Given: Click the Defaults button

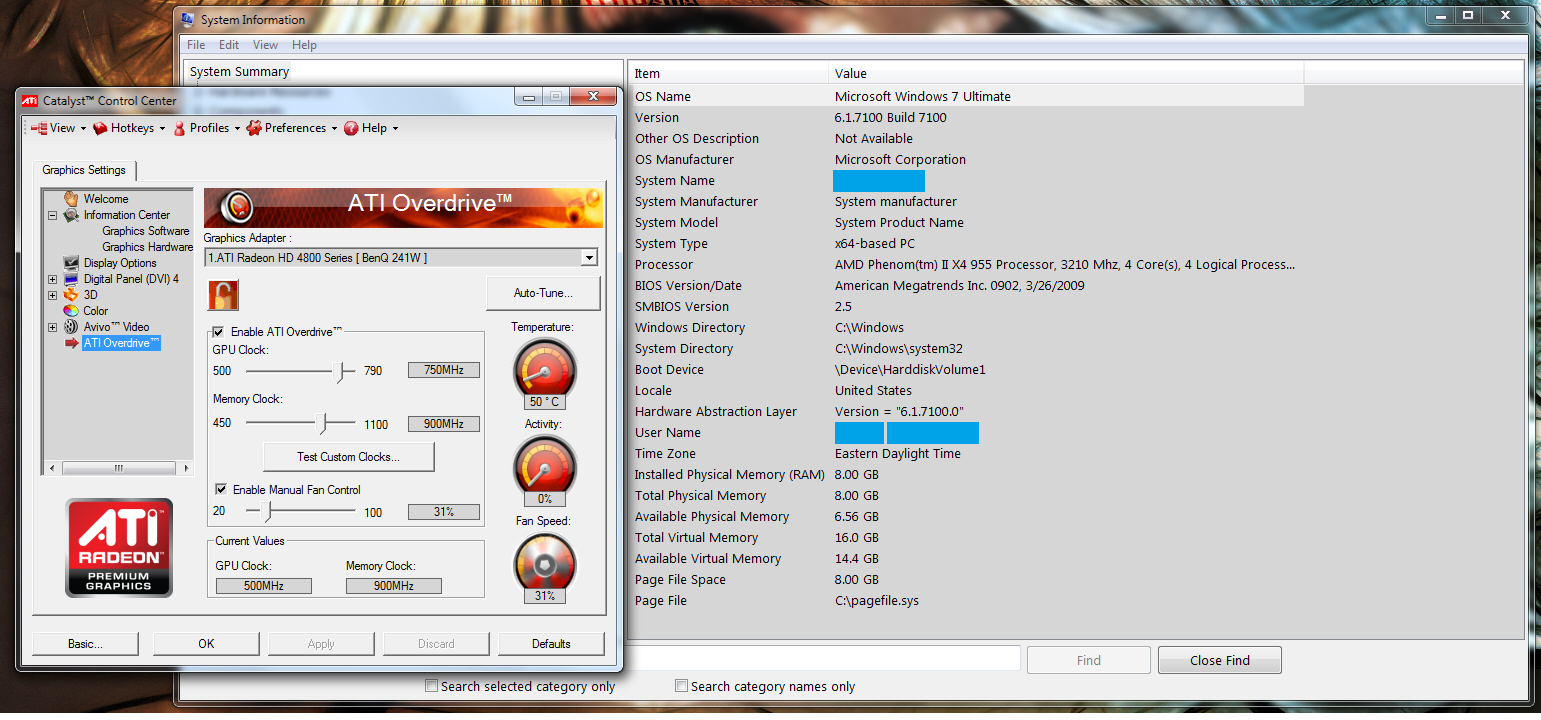Looking at the screenshot, I should click(551, 644).
